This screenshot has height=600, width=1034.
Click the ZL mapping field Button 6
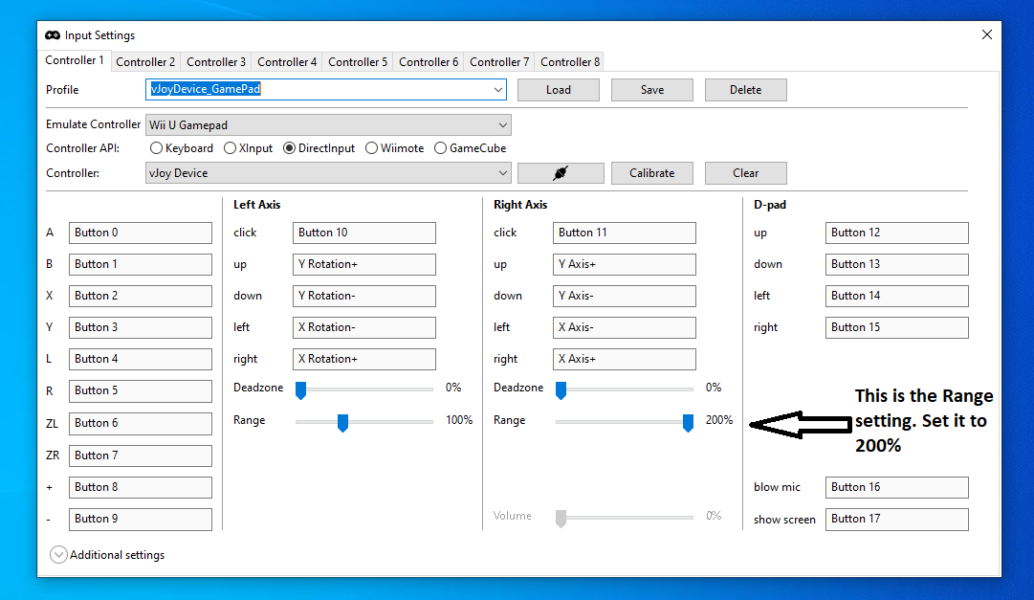pyautogui.click(x=140, y=423)
